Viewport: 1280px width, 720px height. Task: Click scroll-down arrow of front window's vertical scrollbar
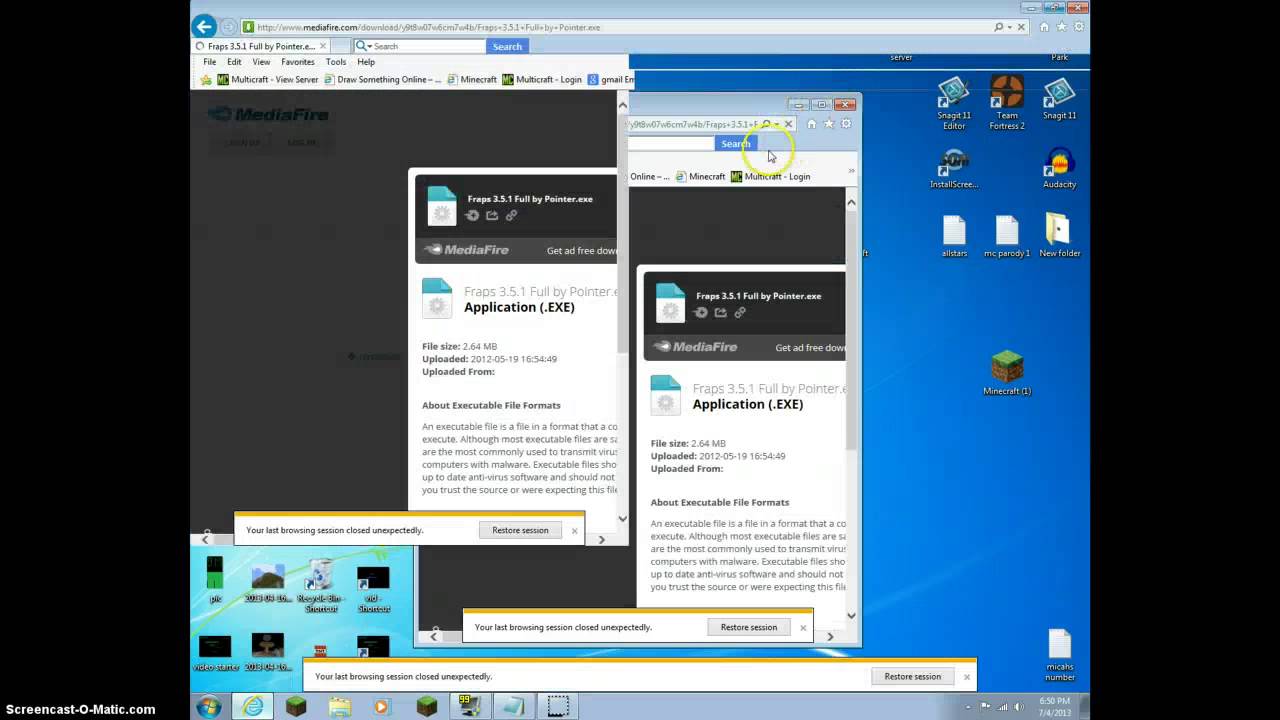[851, 616]
